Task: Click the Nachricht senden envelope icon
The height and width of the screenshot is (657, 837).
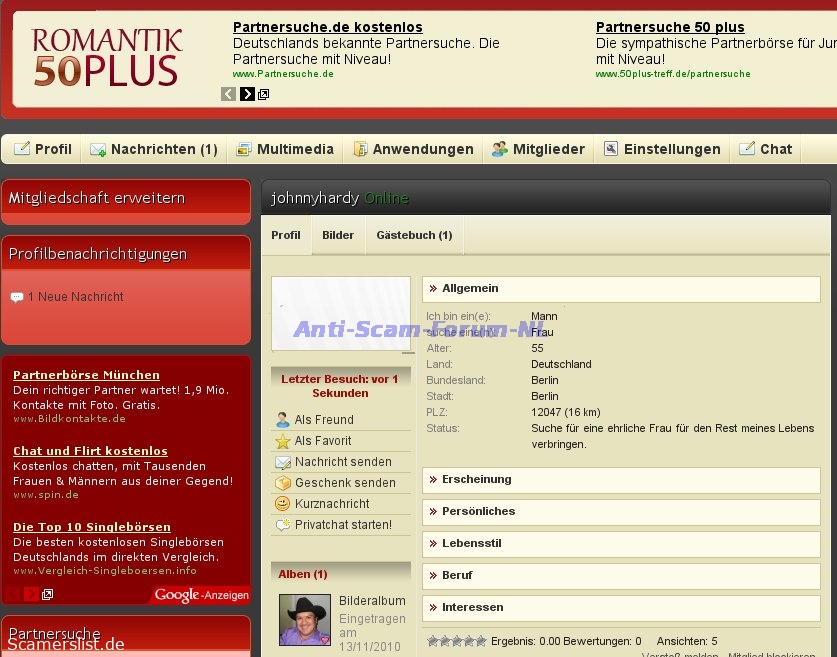Action: coord(283,462)
